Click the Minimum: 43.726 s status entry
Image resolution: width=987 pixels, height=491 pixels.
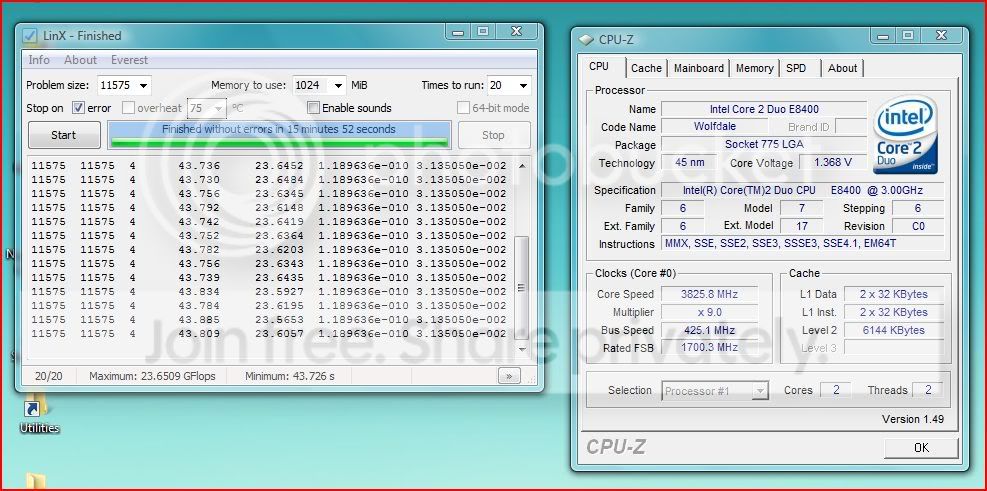290,376
